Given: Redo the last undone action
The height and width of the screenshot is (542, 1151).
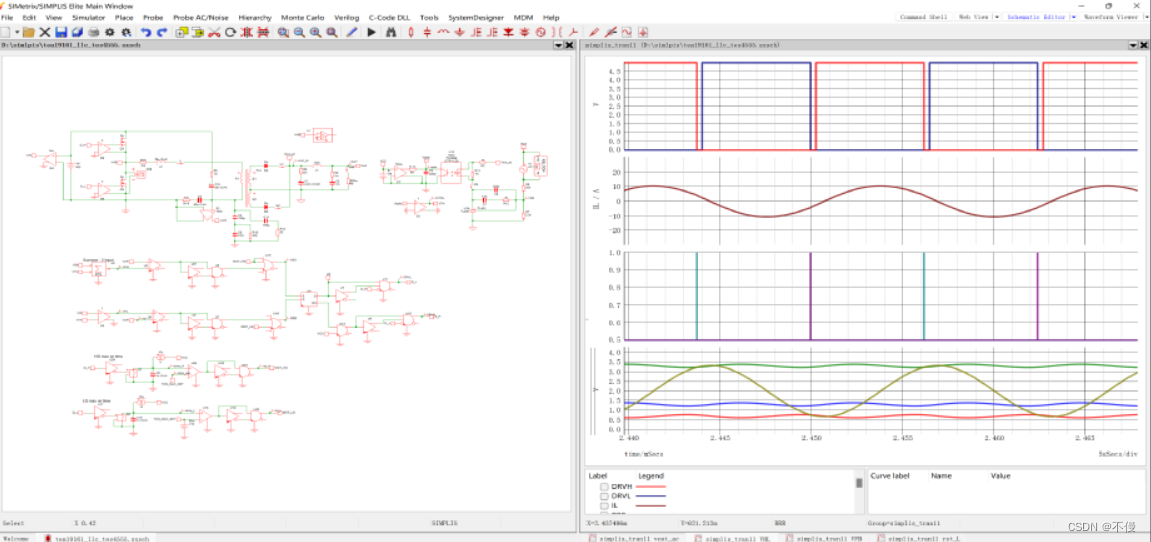Looking at the screenshot, I should 162,32.
